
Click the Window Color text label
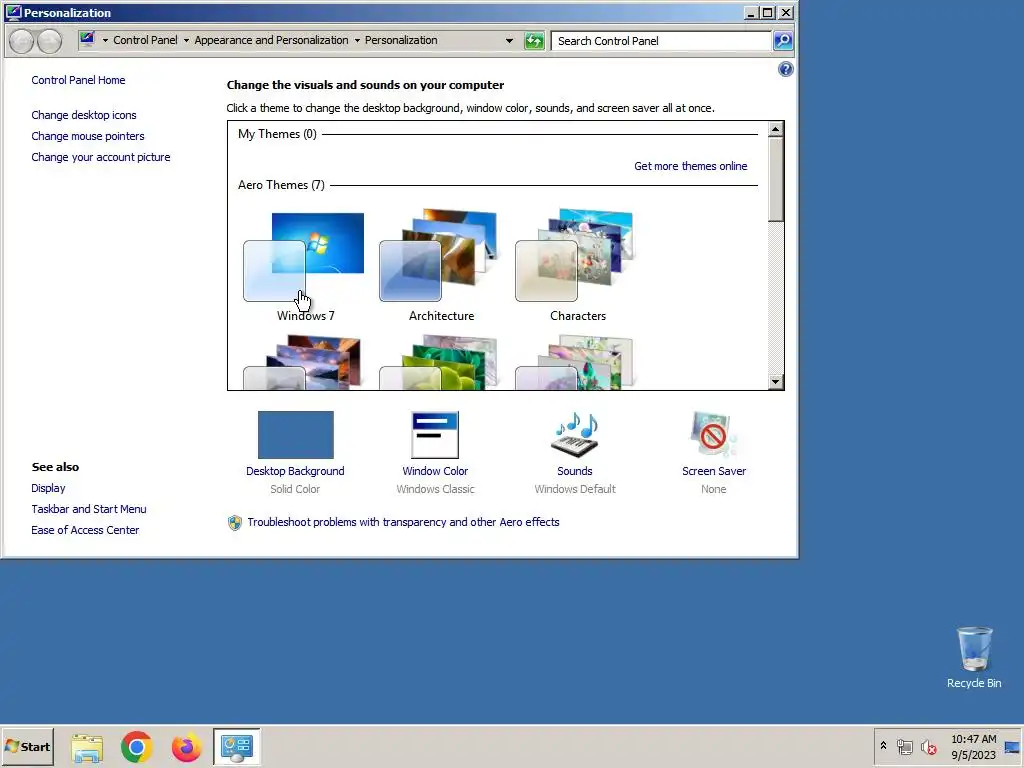(435, 471)
